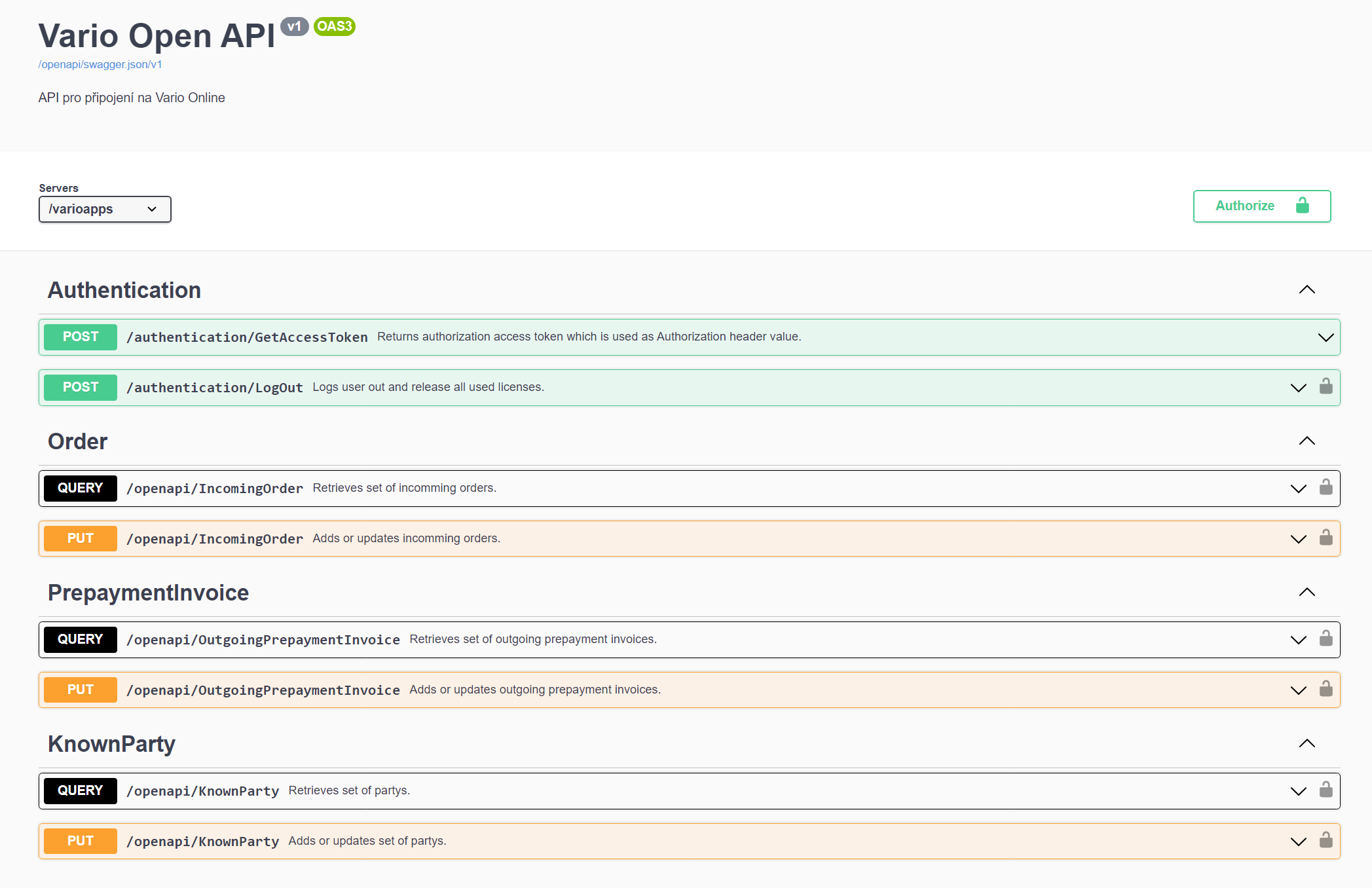Click the v1 version badge

click(295, 26)
